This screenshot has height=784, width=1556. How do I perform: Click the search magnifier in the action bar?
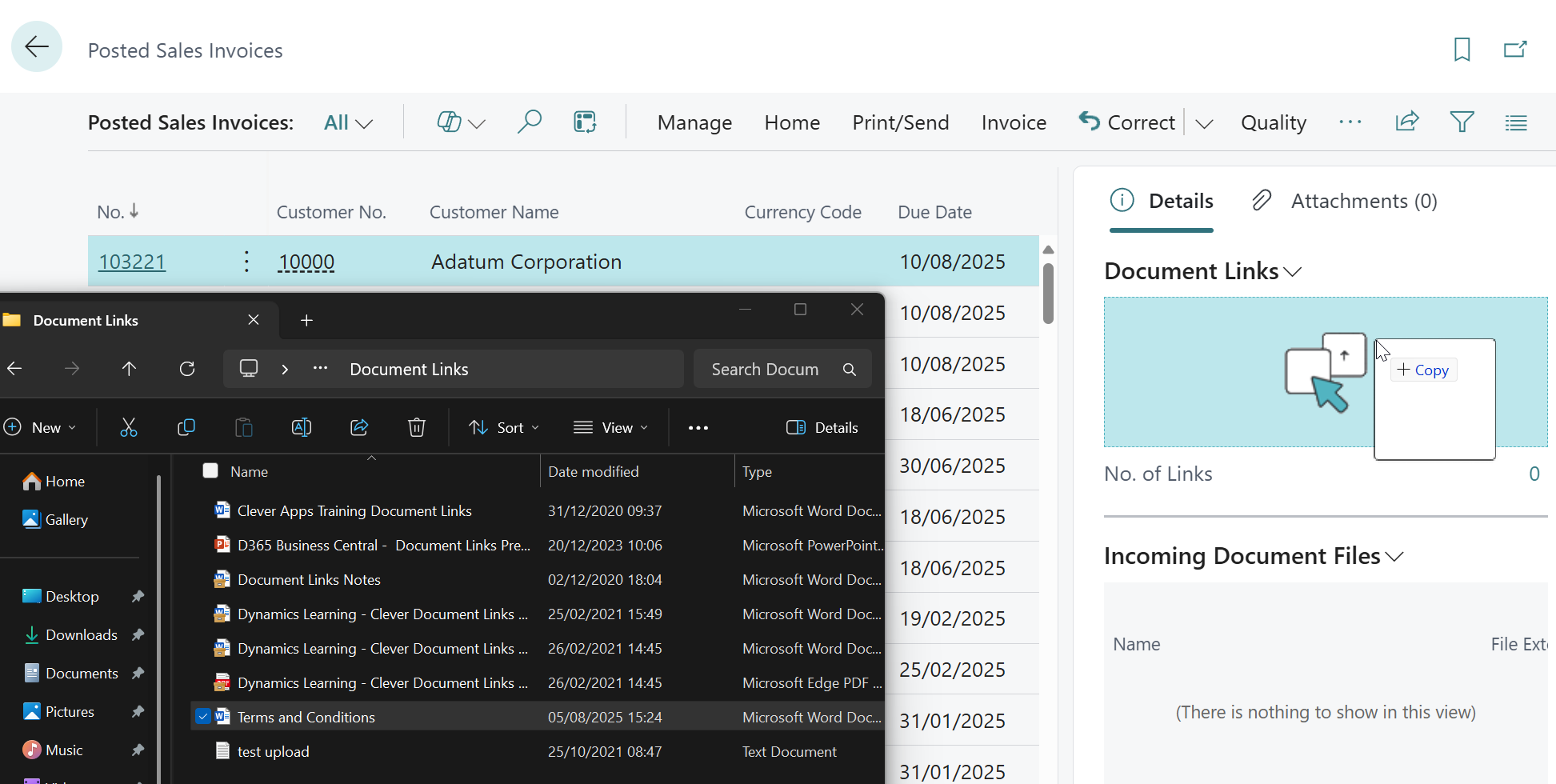530,122
